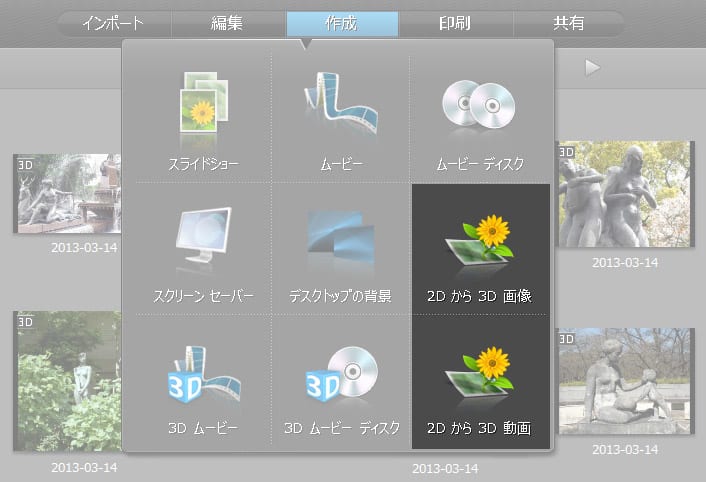Screen dimensions: 706x482
Task: Click the right-pointing play arrow
Action: click(x=593, y=67)
